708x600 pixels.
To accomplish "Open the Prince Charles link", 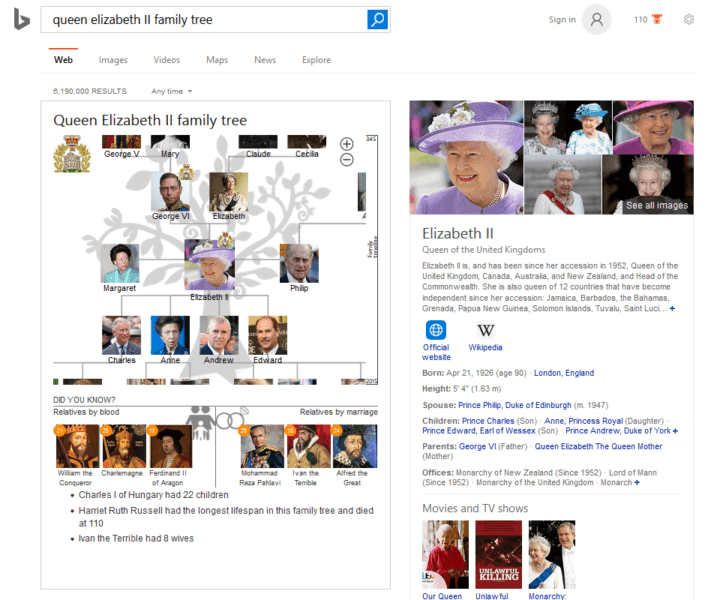I will [x=488, y=421].
